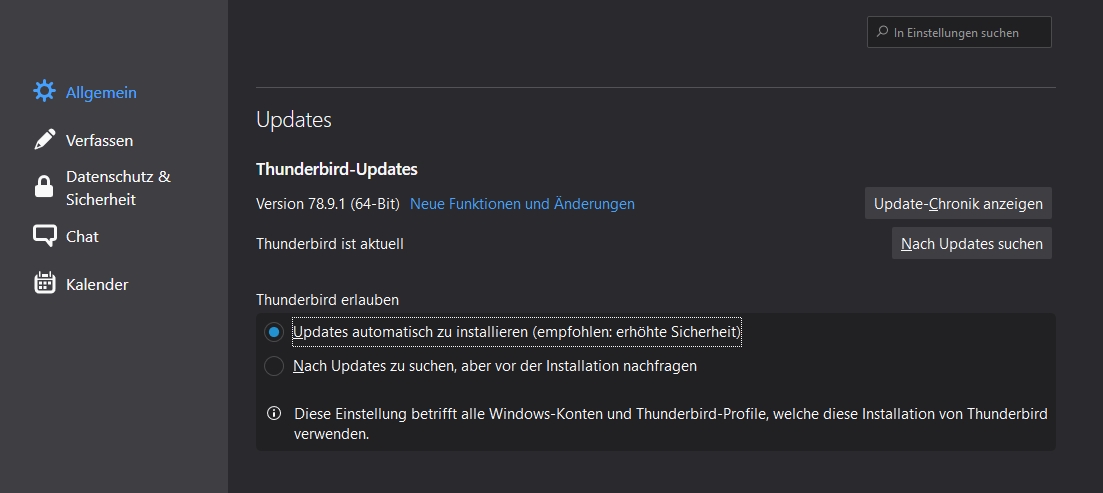Click the info icon beside the Windows-Konten note

click(x=273, y=413)
